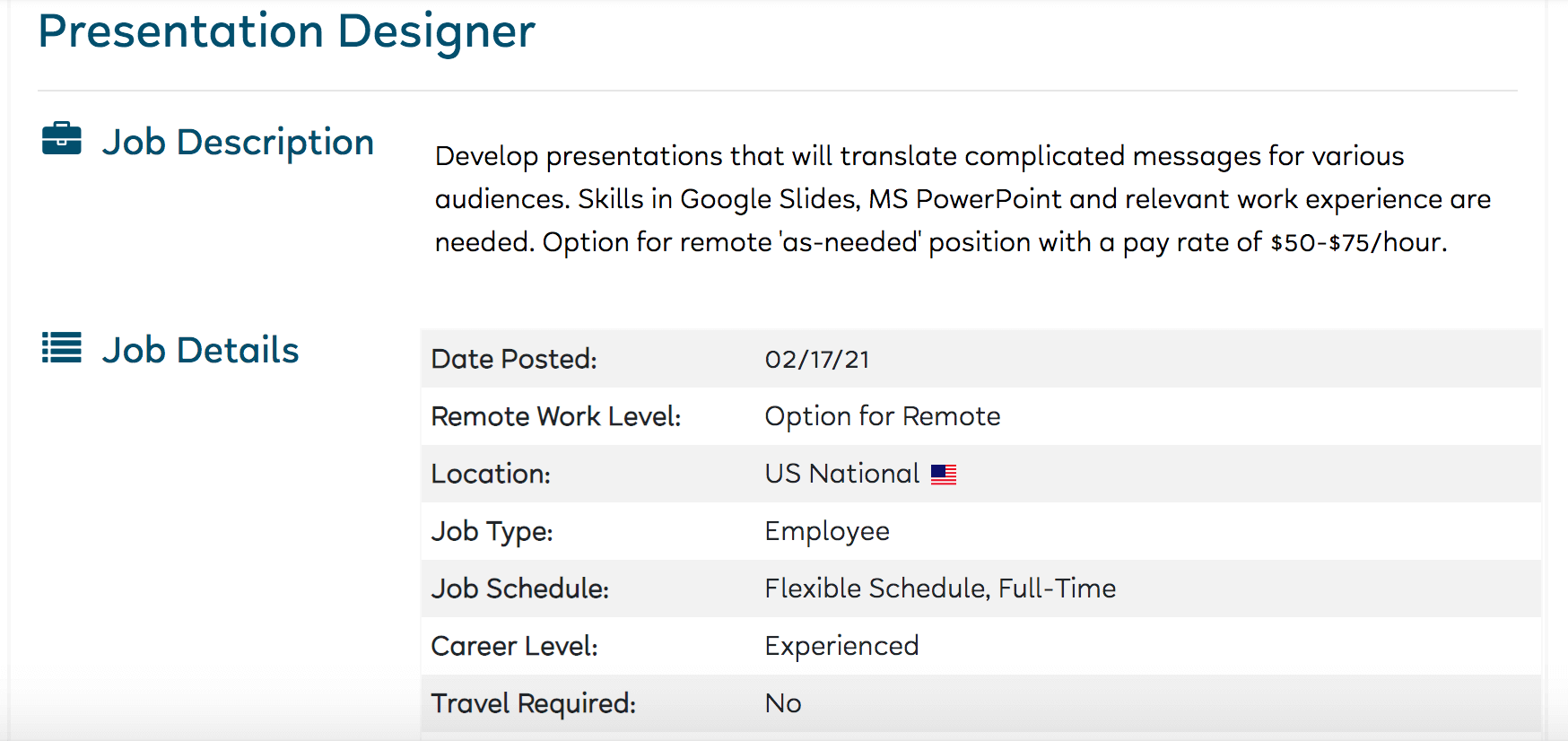Click the Presentation Designer title
Viewport: 1568px width, 741px height.
click(x=286, y=31)
